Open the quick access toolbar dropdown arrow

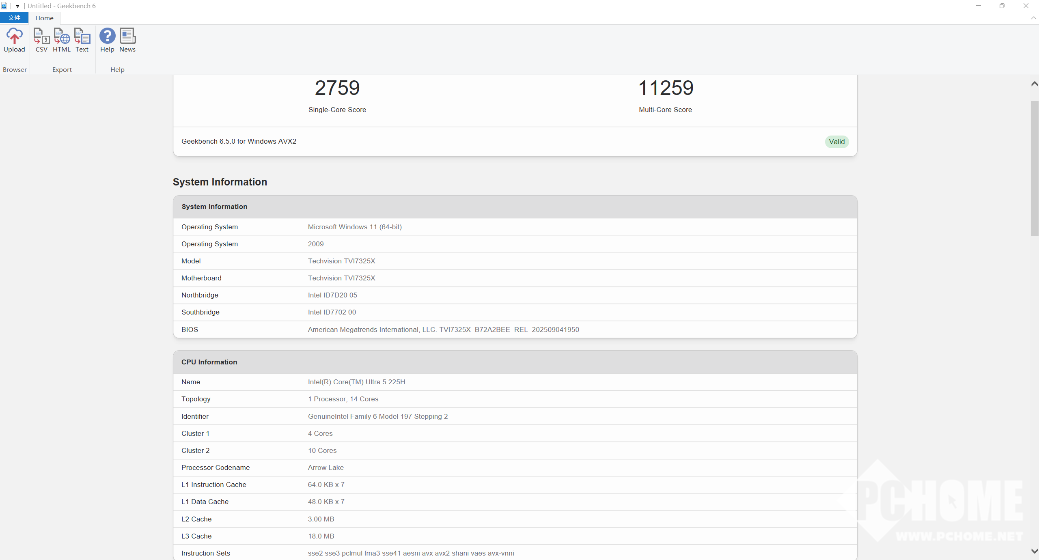[18, 6]
